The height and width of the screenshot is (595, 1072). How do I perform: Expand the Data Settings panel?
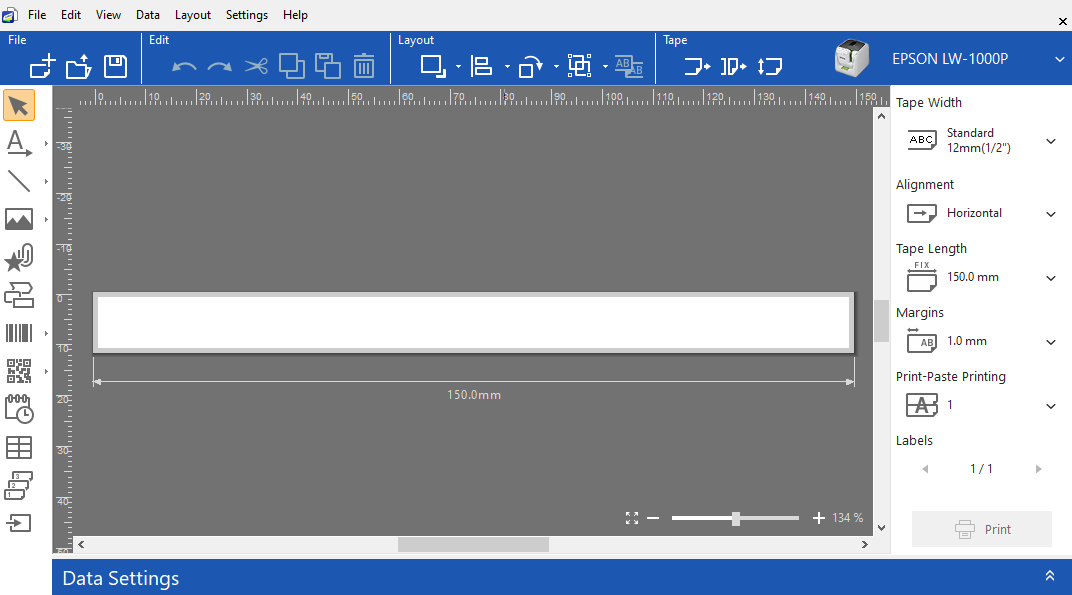tap(1049, 576)
